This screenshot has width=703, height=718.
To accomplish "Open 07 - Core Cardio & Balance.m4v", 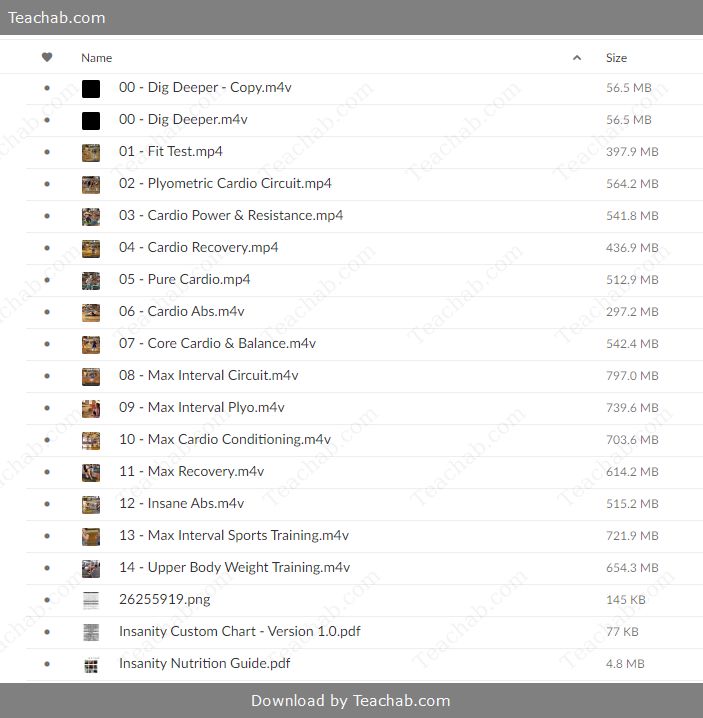I will (x=217, y=343).
